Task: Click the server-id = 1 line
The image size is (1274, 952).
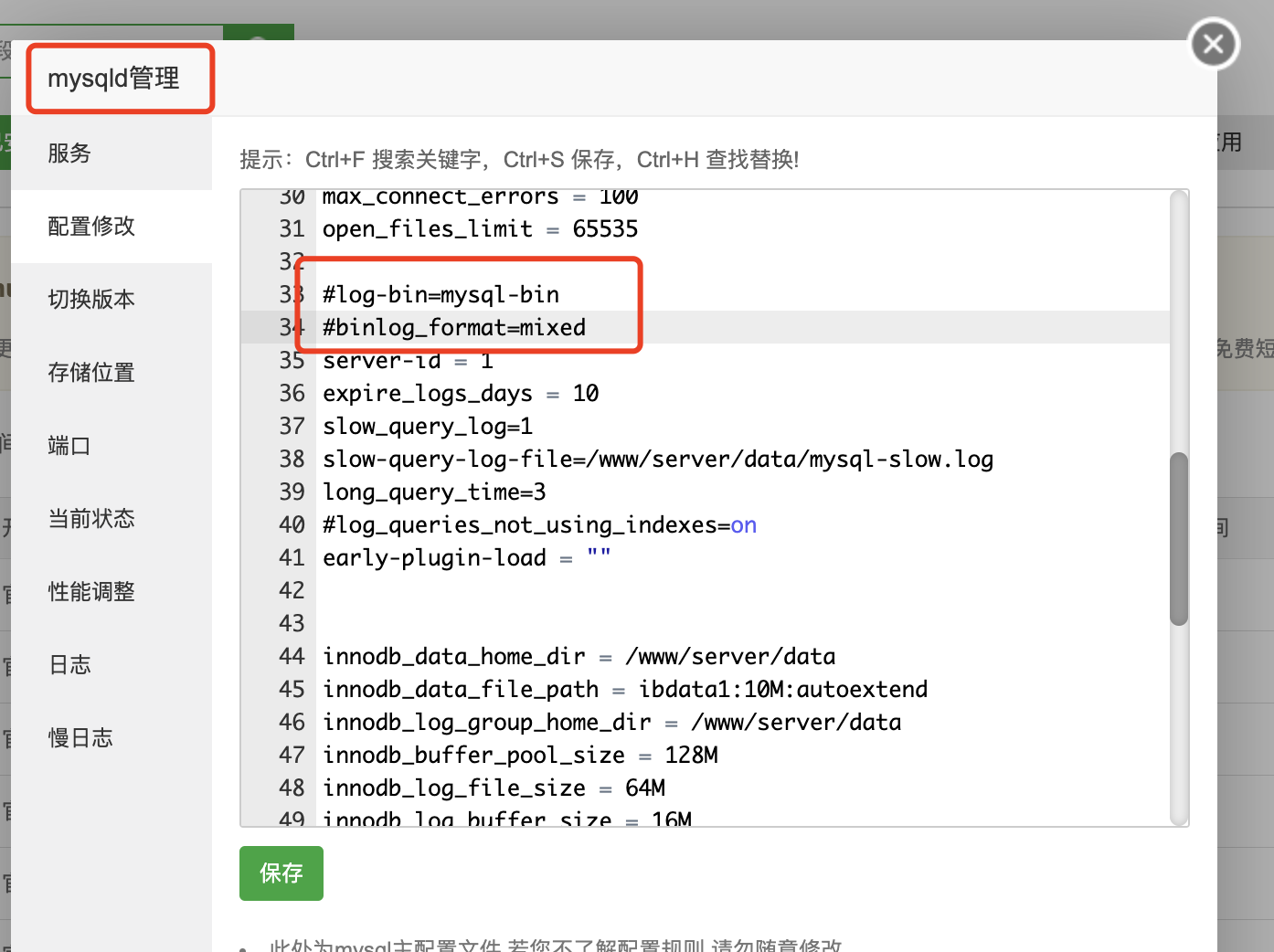Action: 407,360
